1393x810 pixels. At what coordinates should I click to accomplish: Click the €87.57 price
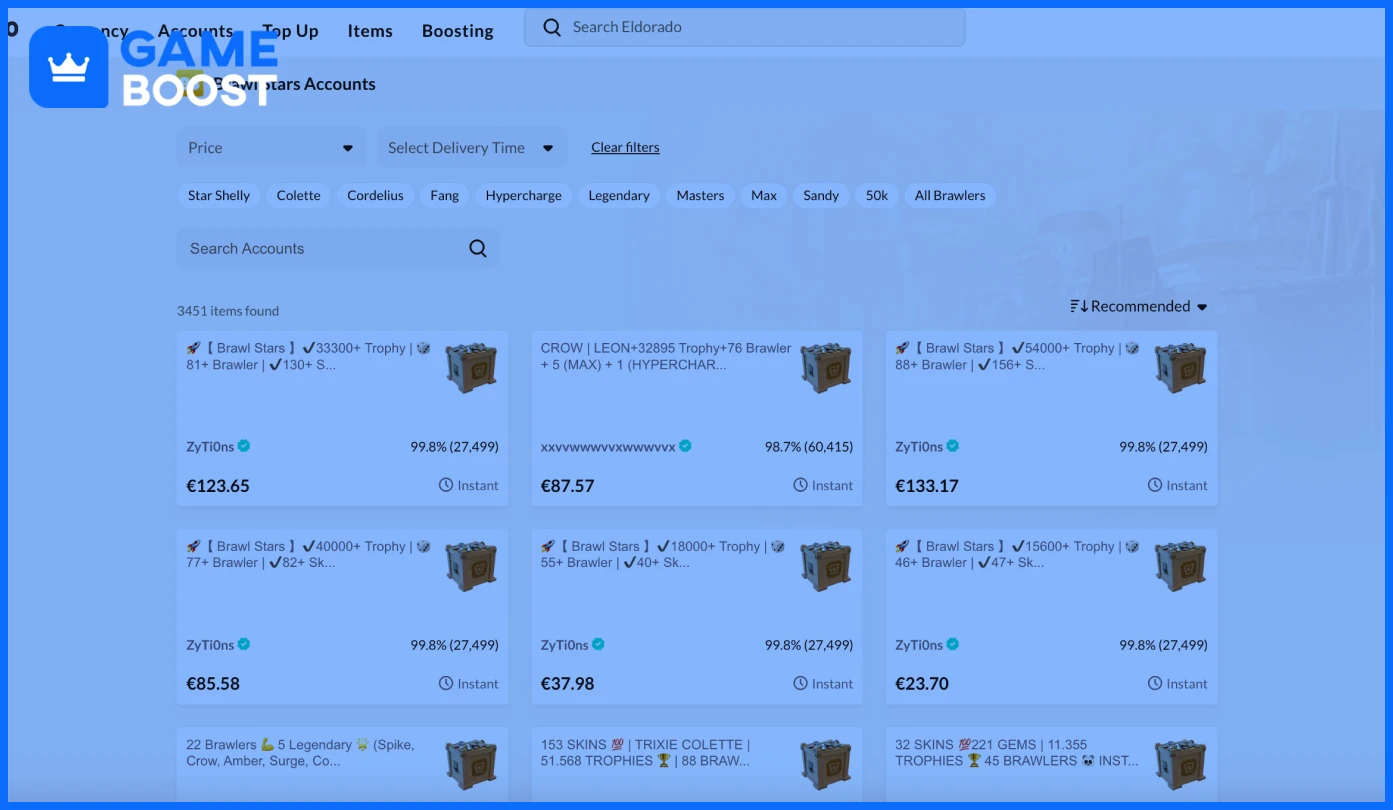coord(567,486)
